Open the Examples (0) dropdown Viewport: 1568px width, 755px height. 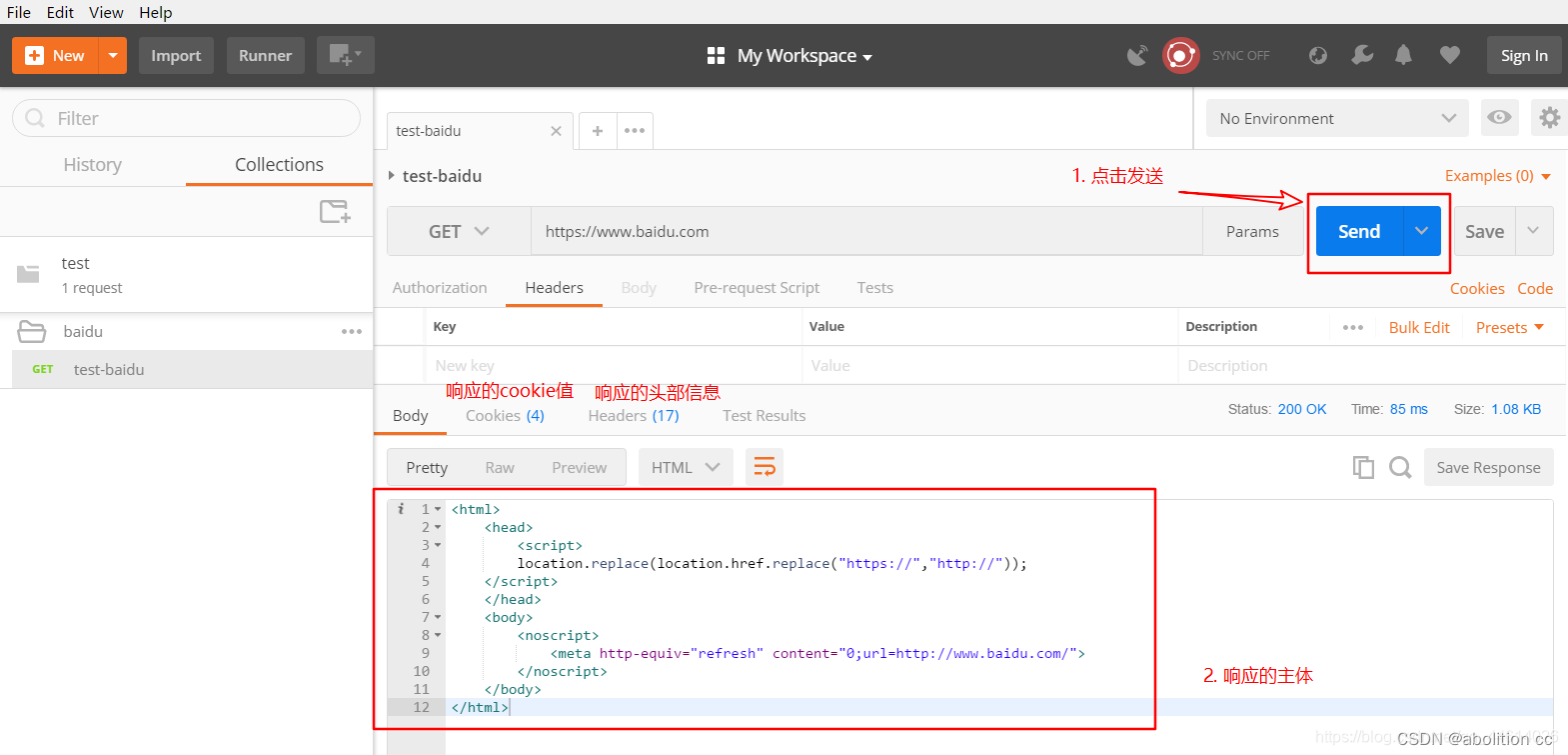tap(1498, 176)
